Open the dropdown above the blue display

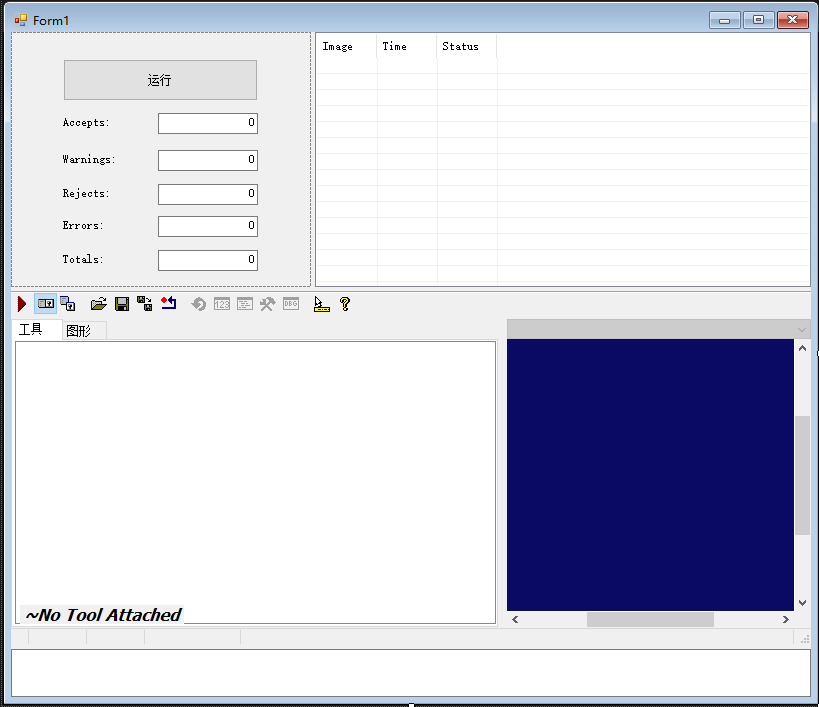pyautogui.click(x=802, y=329)
